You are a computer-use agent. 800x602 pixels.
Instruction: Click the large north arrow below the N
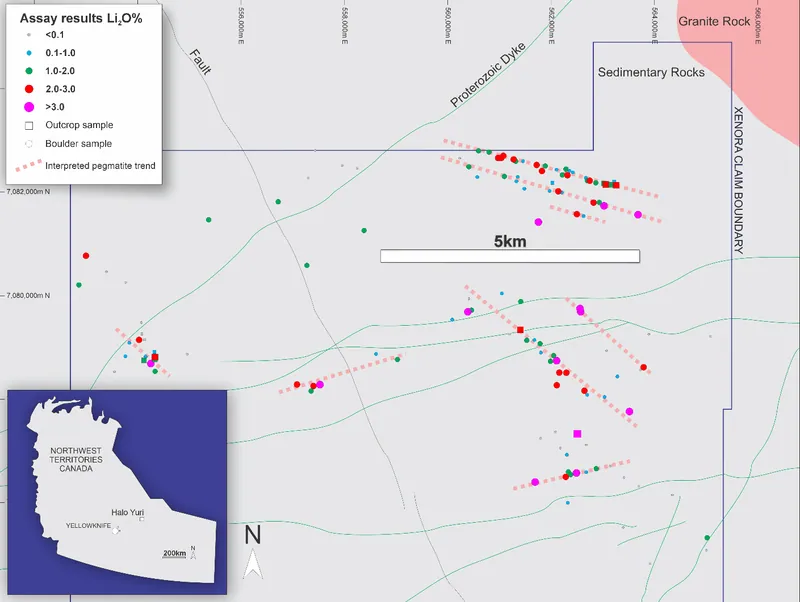click(x=253, y=564)
